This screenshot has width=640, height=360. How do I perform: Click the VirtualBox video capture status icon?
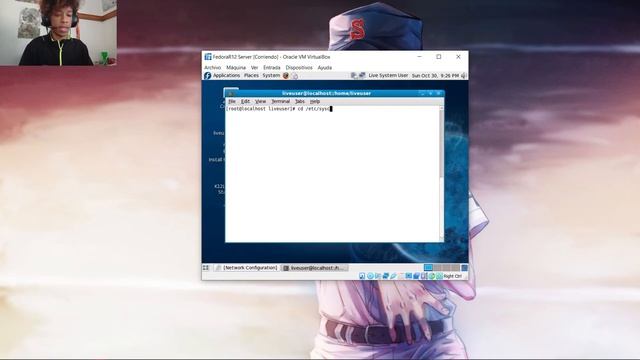(416, 276)
